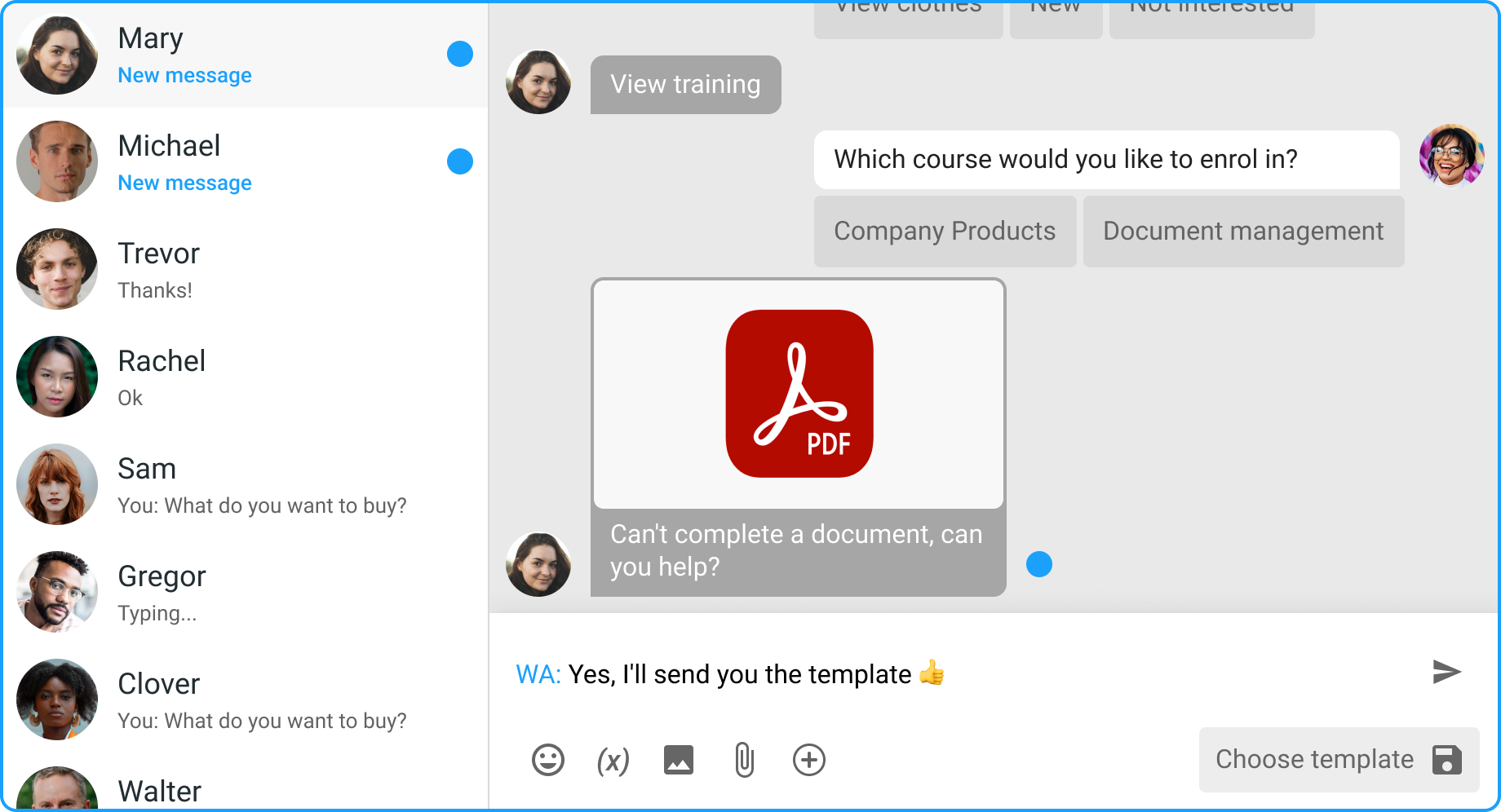This screenshot has width=1501, height=812.
Task: Click Clover's avatar photo
Action: 57,699
